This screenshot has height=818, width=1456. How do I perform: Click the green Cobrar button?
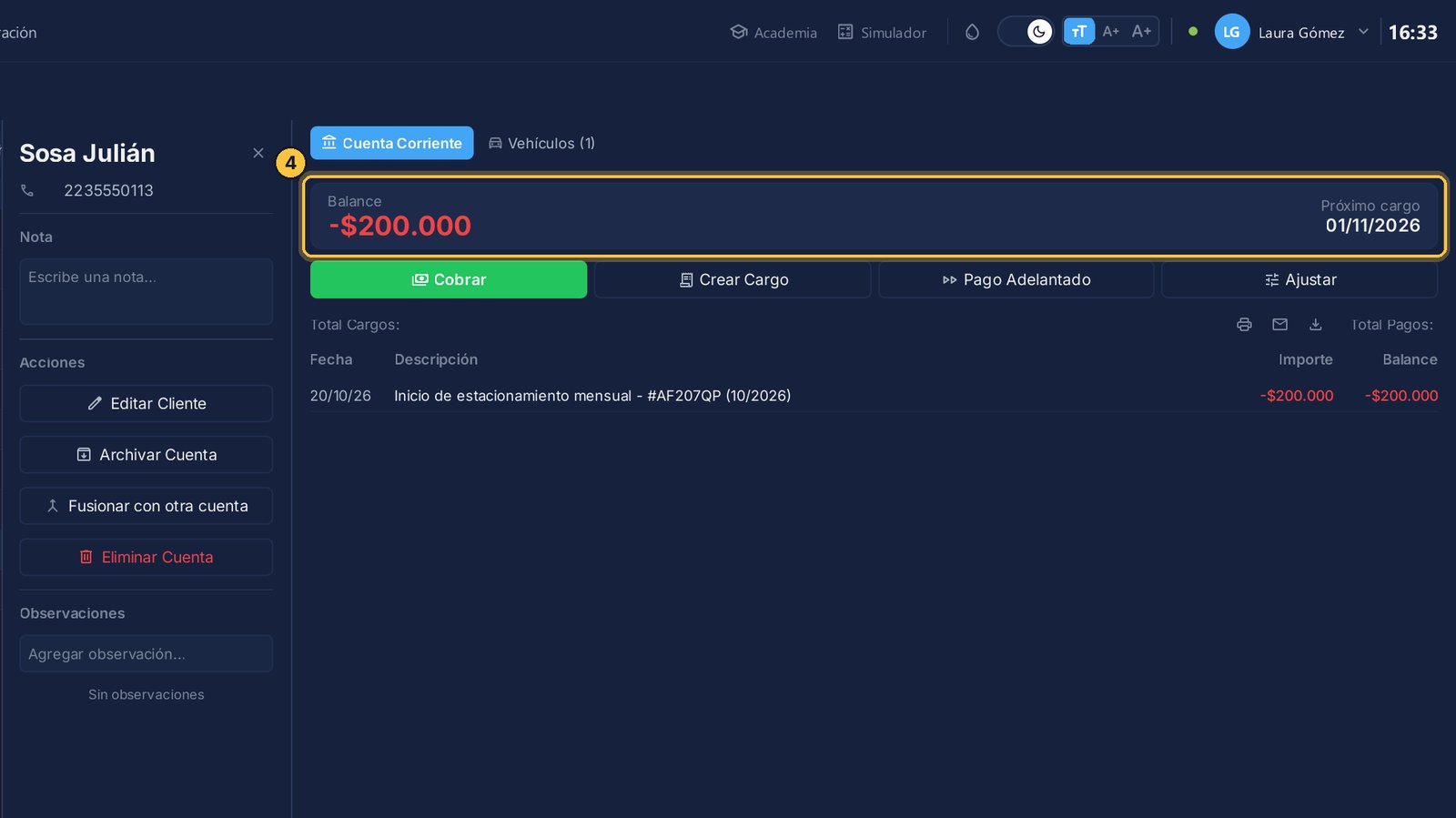click(449, 279)
